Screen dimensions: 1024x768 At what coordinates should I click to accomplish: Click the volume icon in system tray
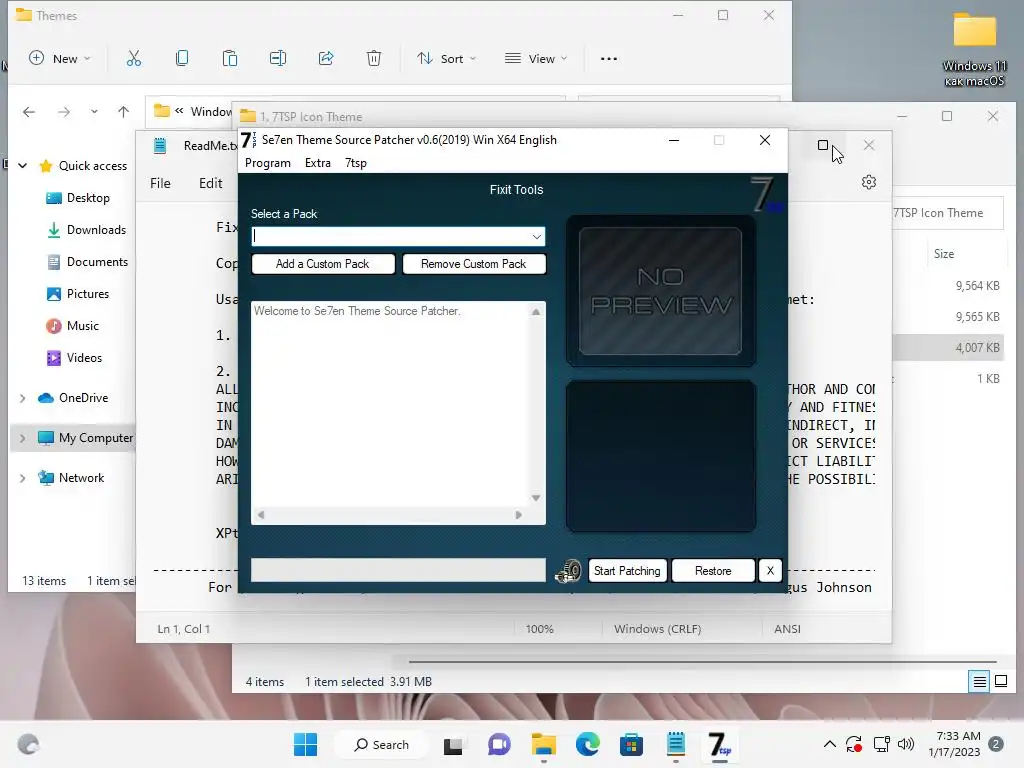point(906,744)
